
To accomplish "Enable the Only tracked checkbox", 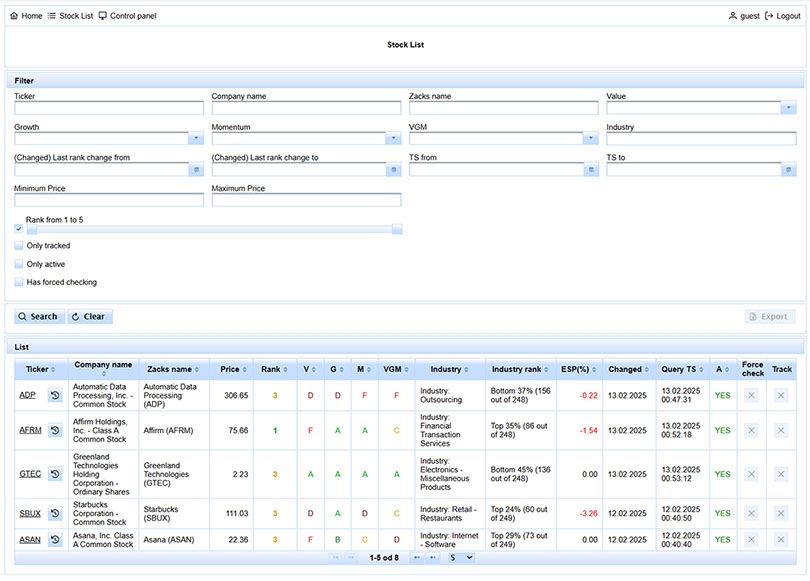I will click(19, 246).
